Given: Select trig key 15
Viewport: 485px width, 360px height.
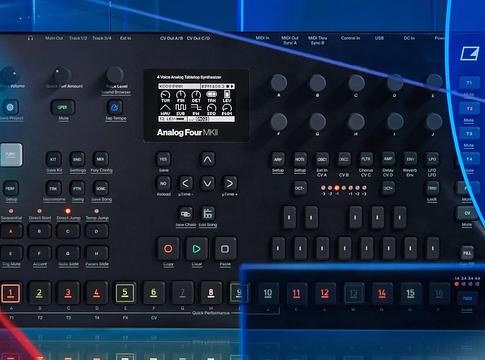Looking at the screenshot, I should (410, 293).
